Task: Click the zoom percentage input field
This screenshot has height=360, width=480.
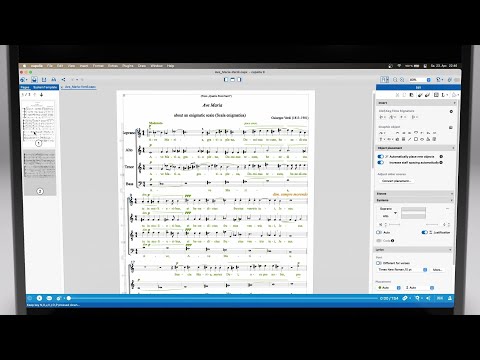Action: coord(417,80)
